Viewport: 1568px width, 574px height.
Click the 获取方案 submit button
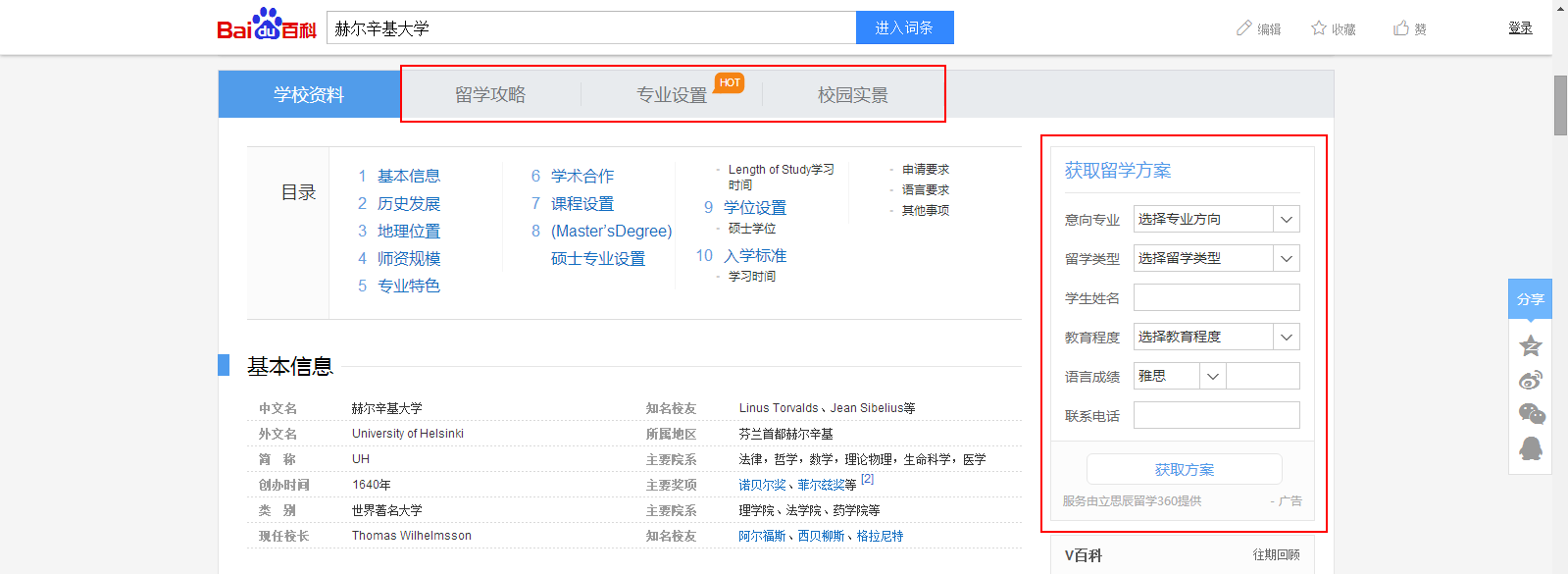pyautogui.click(x=1185, y=470)
